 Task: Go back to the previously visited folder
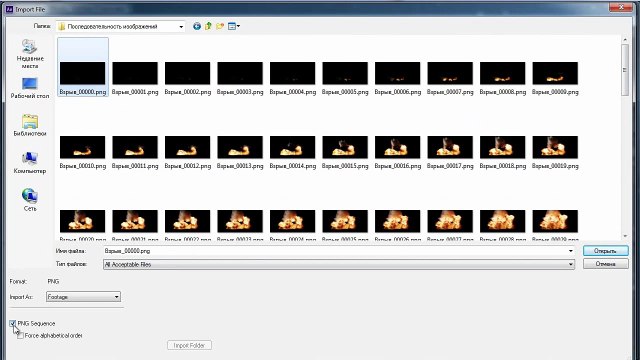pos(197,27)
